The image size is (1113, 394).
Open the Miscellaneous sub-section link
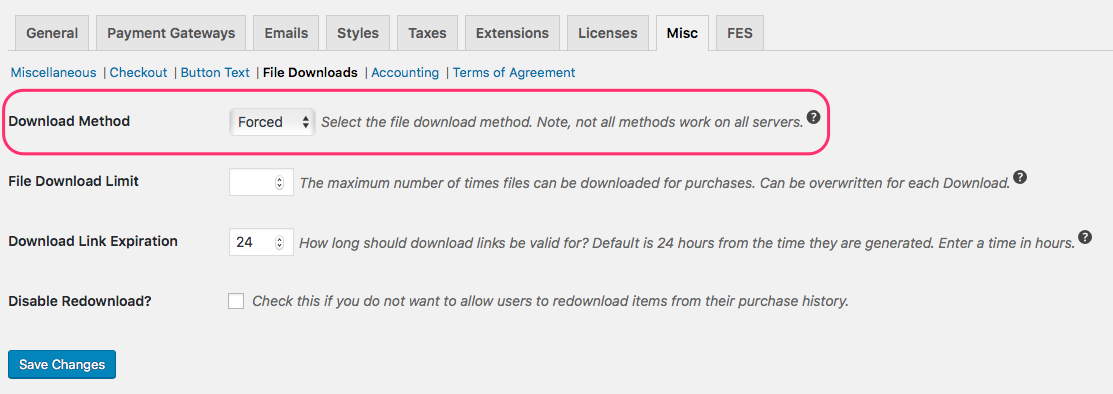click(x=53, y=72)
